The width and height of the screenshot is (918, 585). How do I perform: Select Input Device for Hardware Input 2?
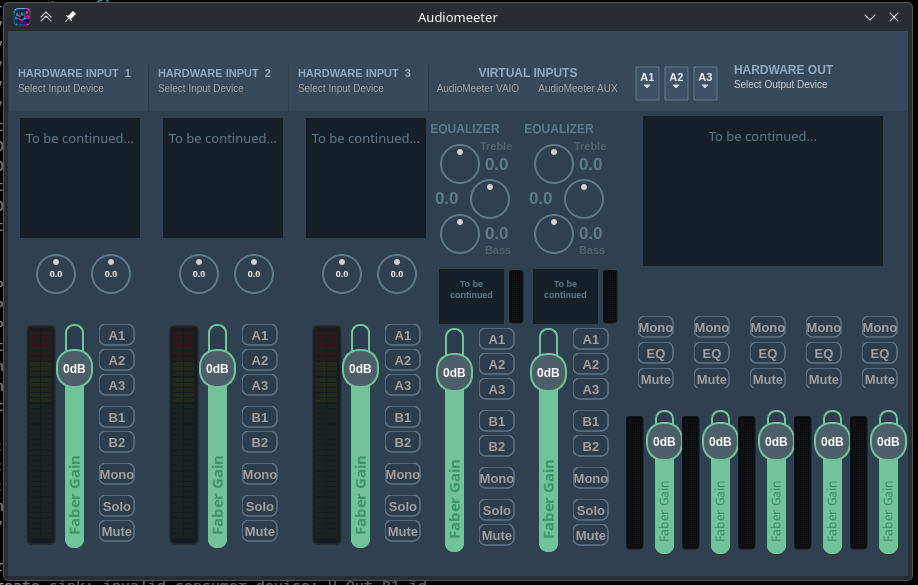pyautogui.click(x=201, y=88)
